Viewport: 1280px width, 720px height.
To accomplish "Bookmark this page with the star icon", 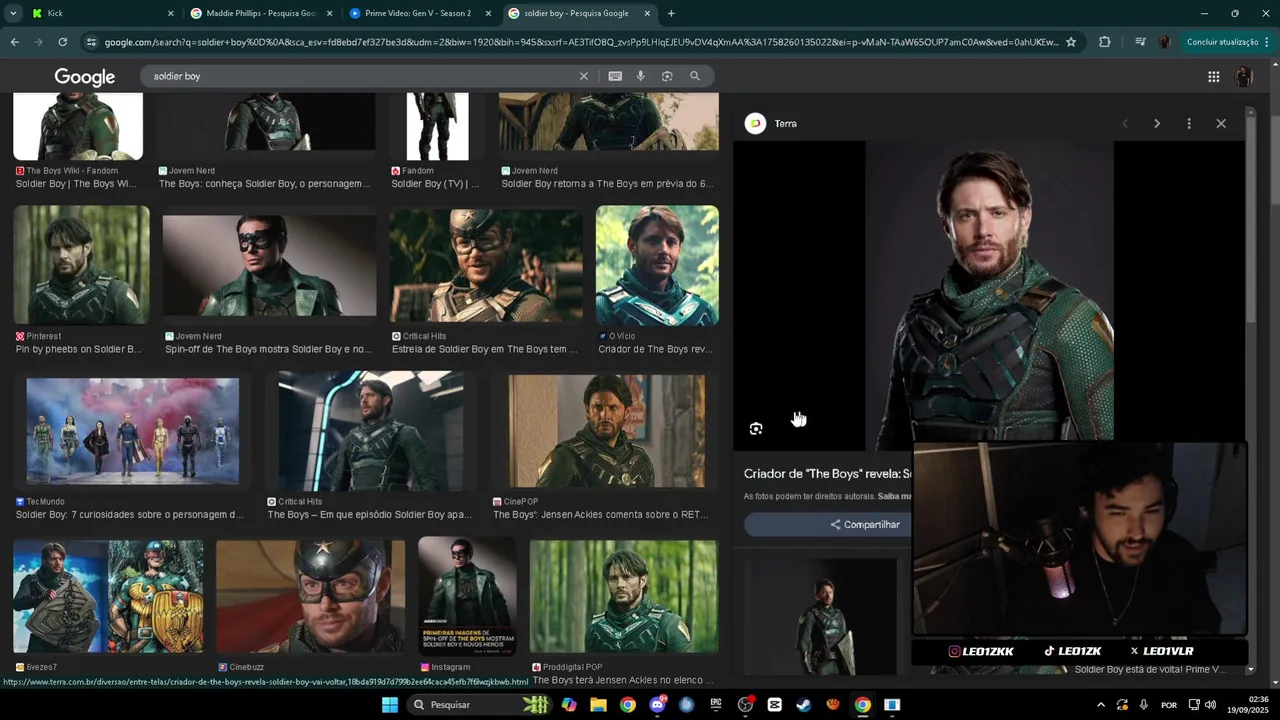I will click(x=1071, y=42).
